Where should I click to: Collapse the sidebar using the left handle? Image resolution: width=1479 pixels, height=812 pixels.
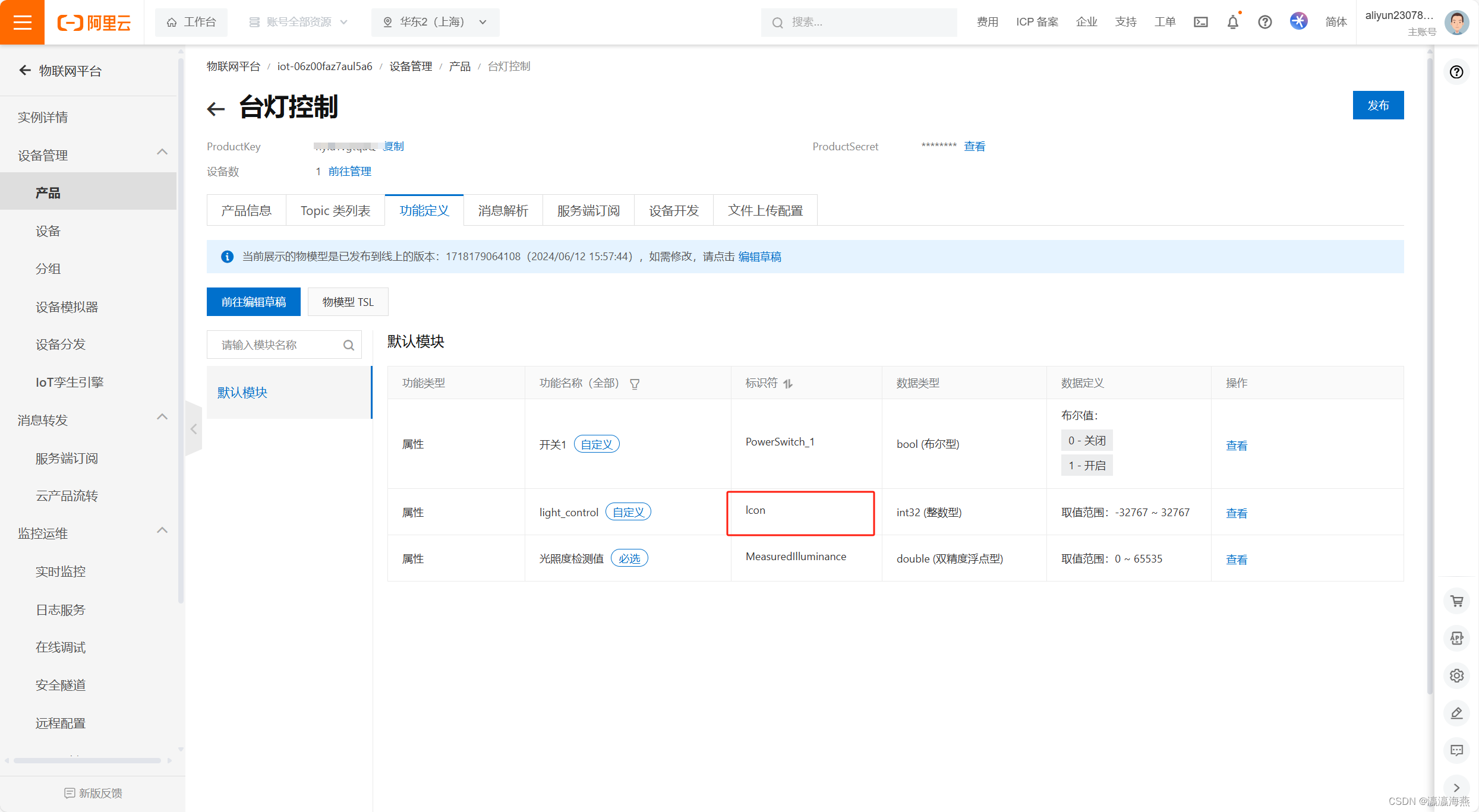point(194,429)
